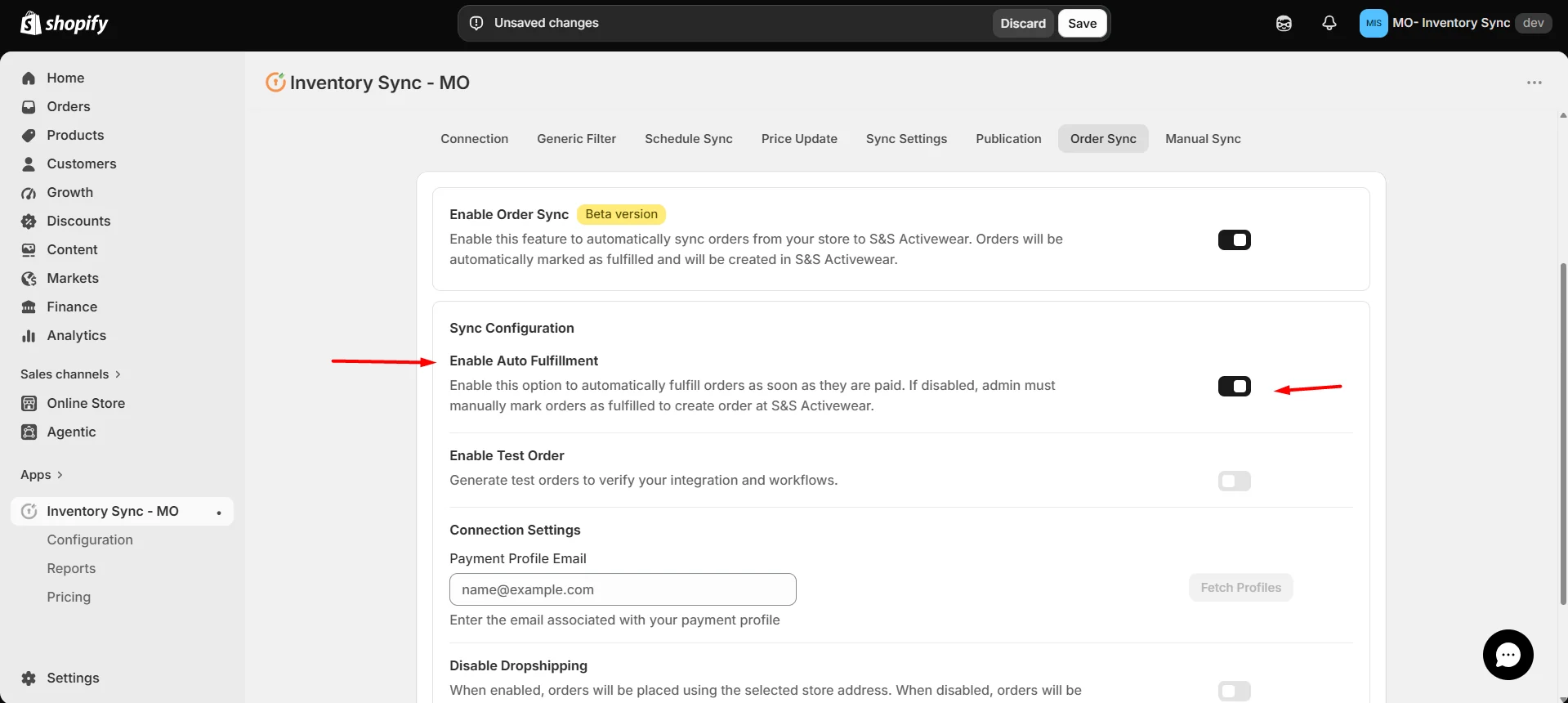Click the Analytics bar chart icon
The image size is (1568, 703).
coord(29,335)
